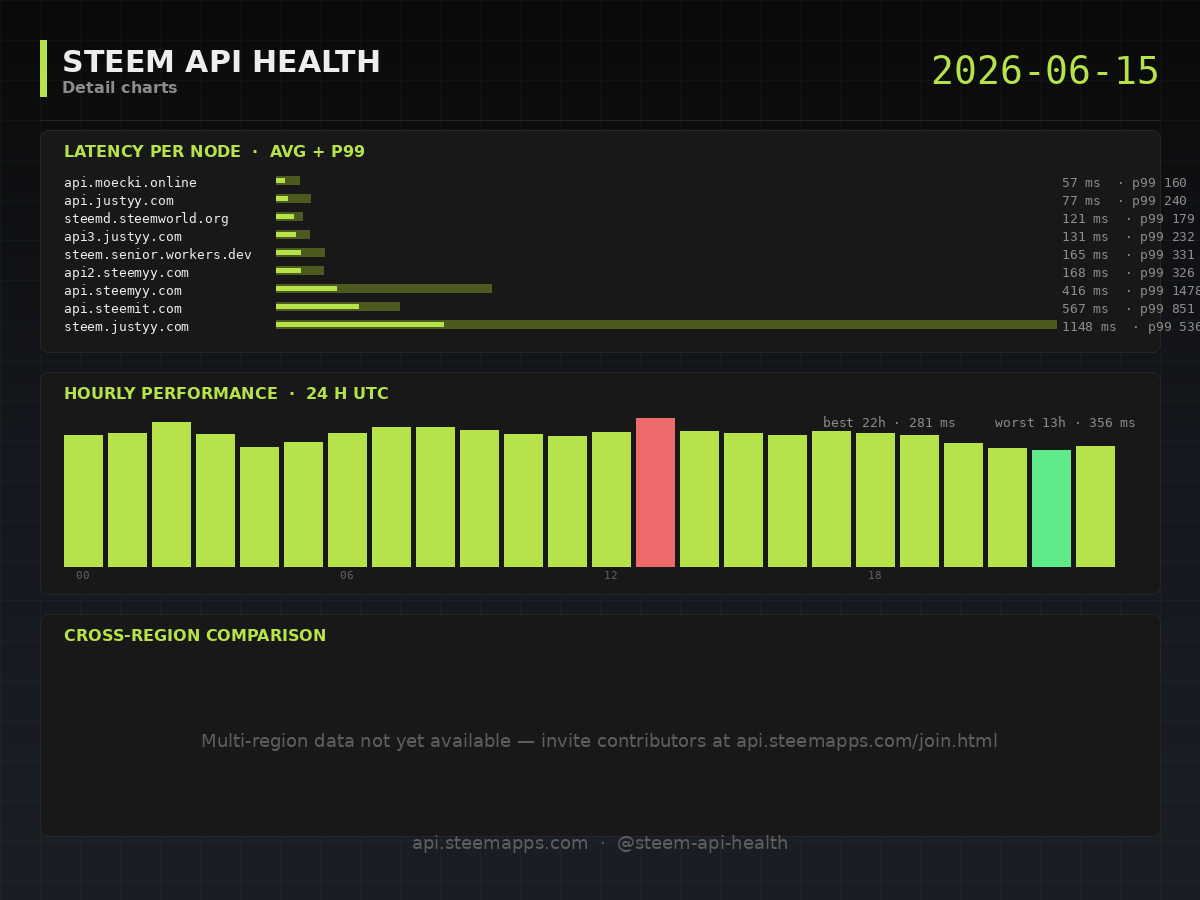Click the latency bar for steem.justyy.com
The width and height of the screenshot is (1200, 900).
pos(666,325)
